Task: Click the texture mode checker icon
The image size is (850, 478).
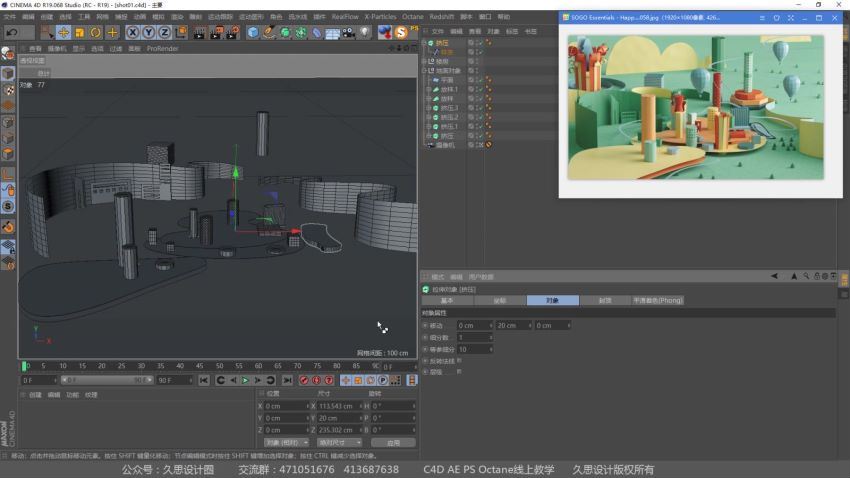Action: pos(8,90)
